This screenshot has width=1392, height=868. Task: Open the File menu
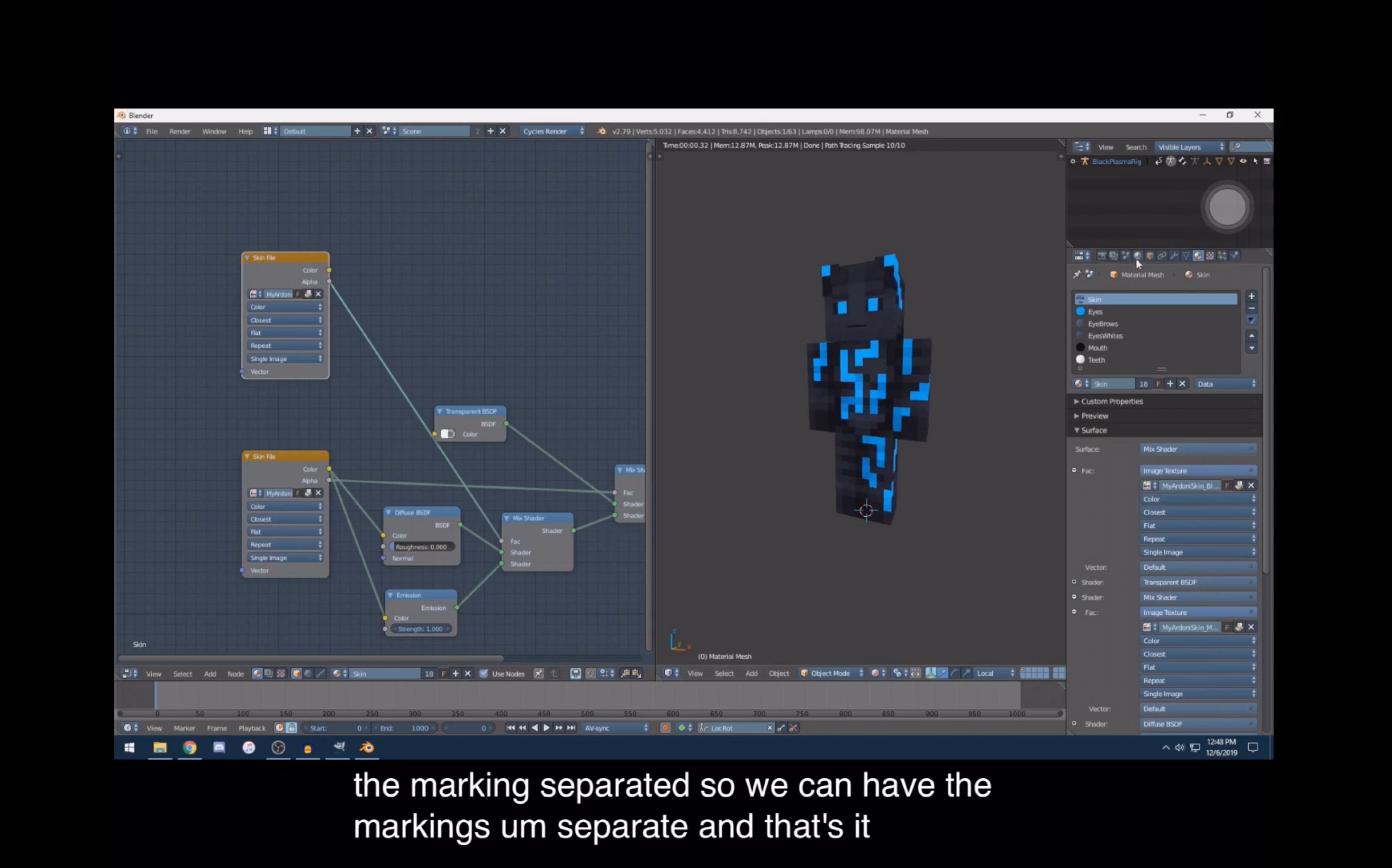[152, 132]
